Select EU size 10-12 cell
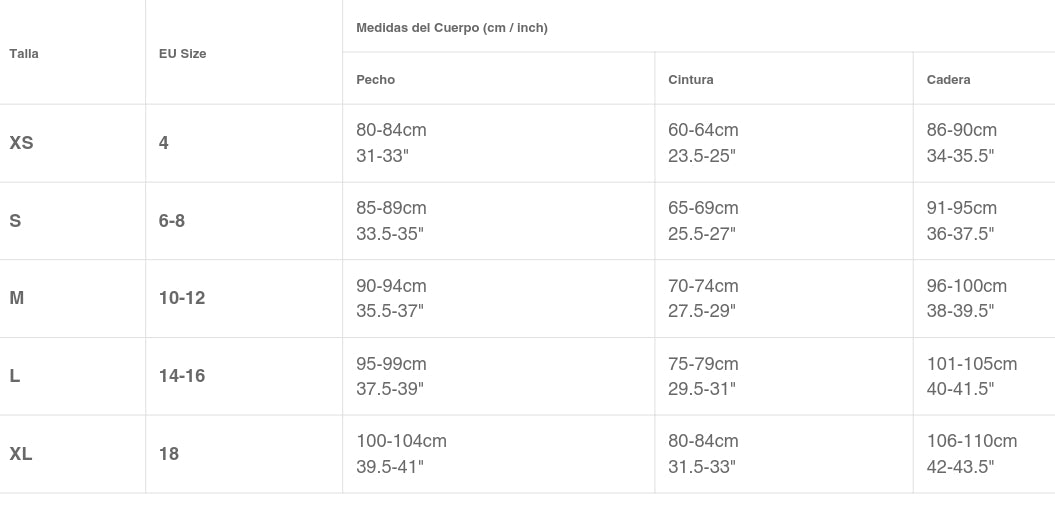 (182, 298)
